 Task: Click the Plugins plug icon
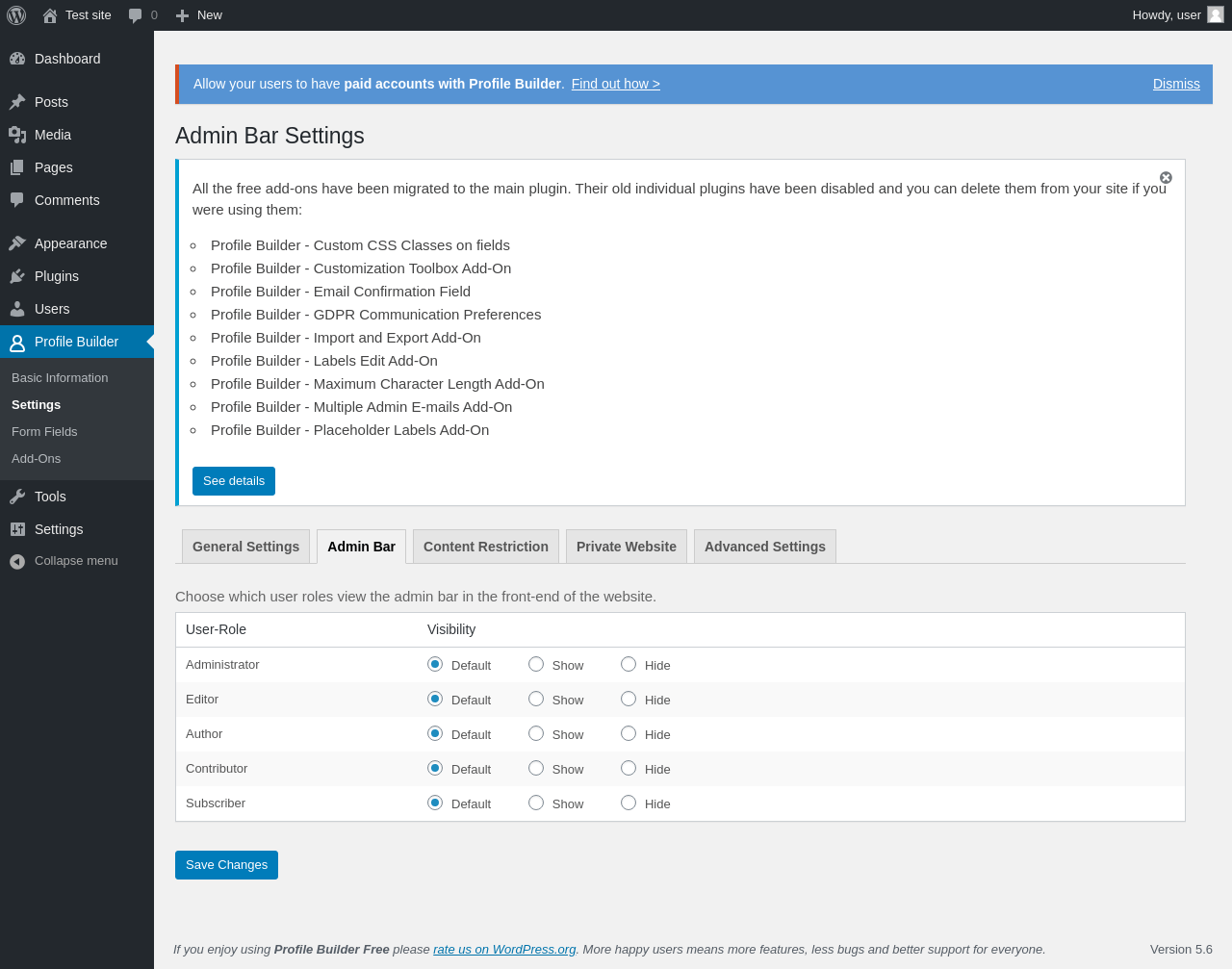tap(17, 276)
